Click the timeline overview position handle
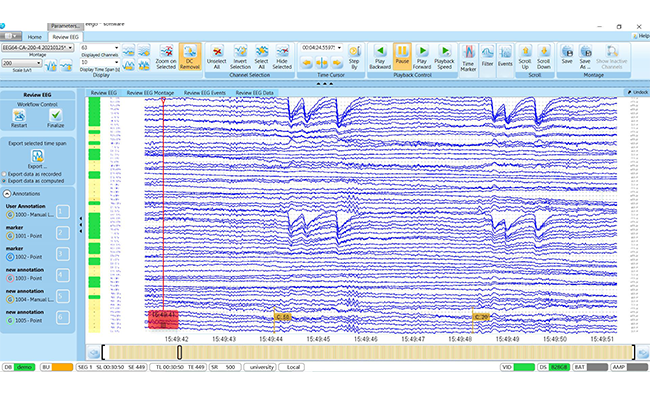This screenshot has height=395, width=650. click(179, 352)
